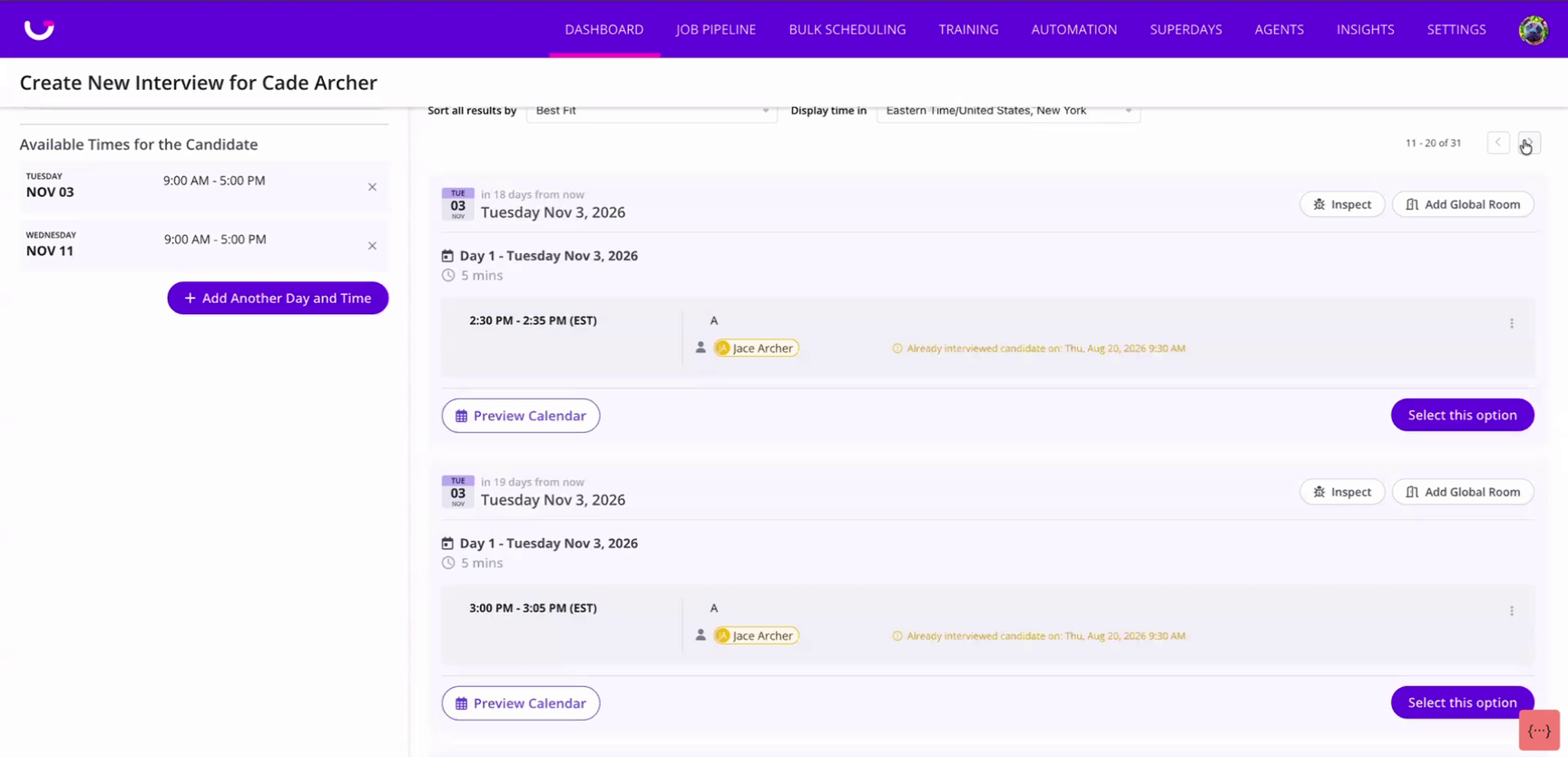Remove the Wednesday Nov 11 availability
Screen dimensions: 1568x757
pos(372,246)
